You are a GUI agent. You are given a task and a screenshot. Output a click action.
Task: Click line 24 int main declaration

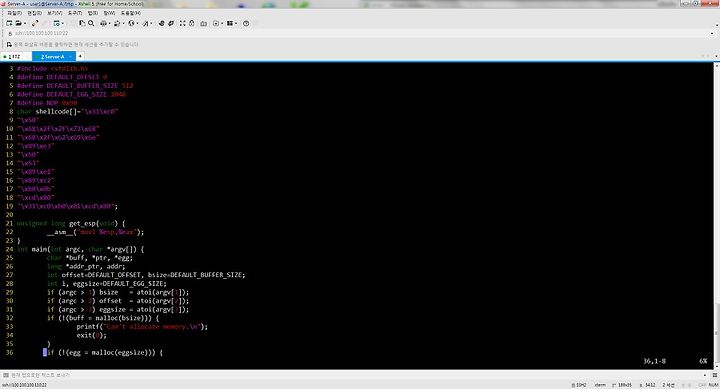tap(80, 249)
